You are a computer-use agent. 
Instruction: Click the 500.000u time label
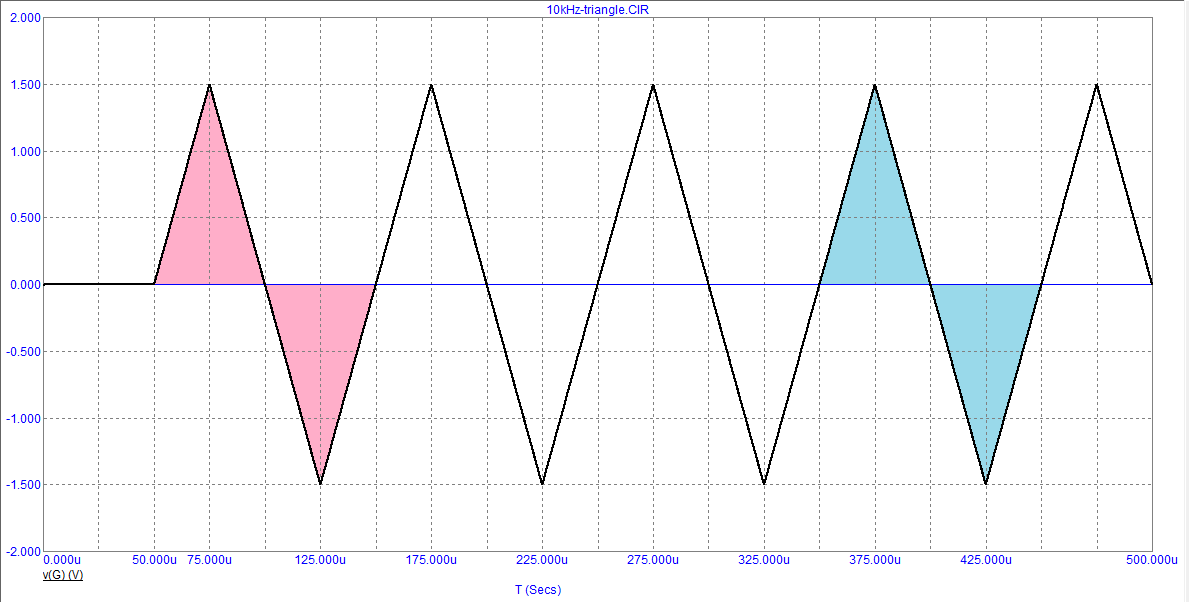point(1151,560)
